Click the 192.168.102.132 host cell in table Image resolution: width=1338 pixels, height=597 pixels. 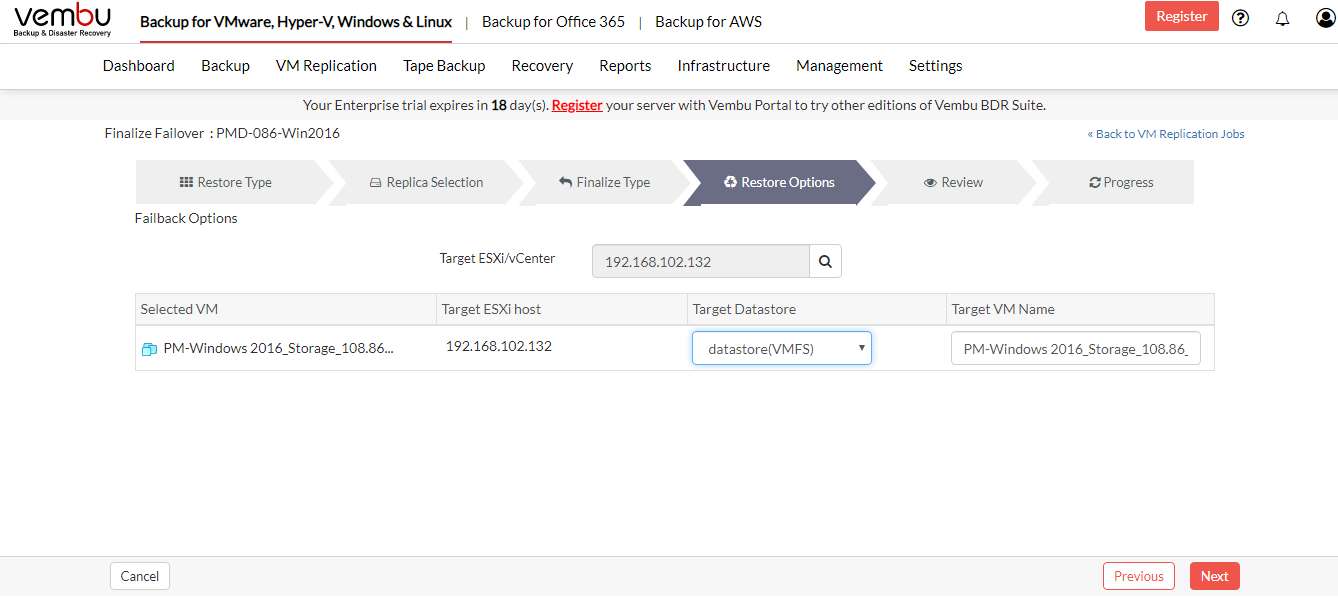click(x=499, y=346)
